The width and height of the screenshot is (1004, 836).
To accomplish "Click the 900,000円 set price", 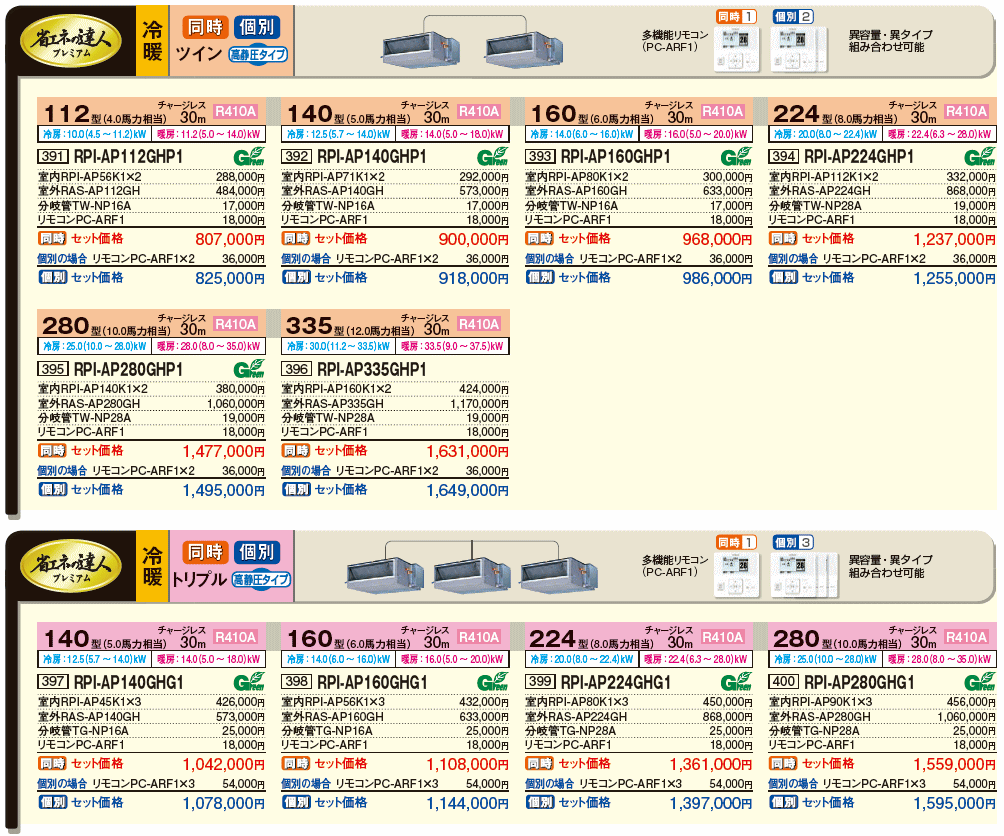I will coord(473,239).
